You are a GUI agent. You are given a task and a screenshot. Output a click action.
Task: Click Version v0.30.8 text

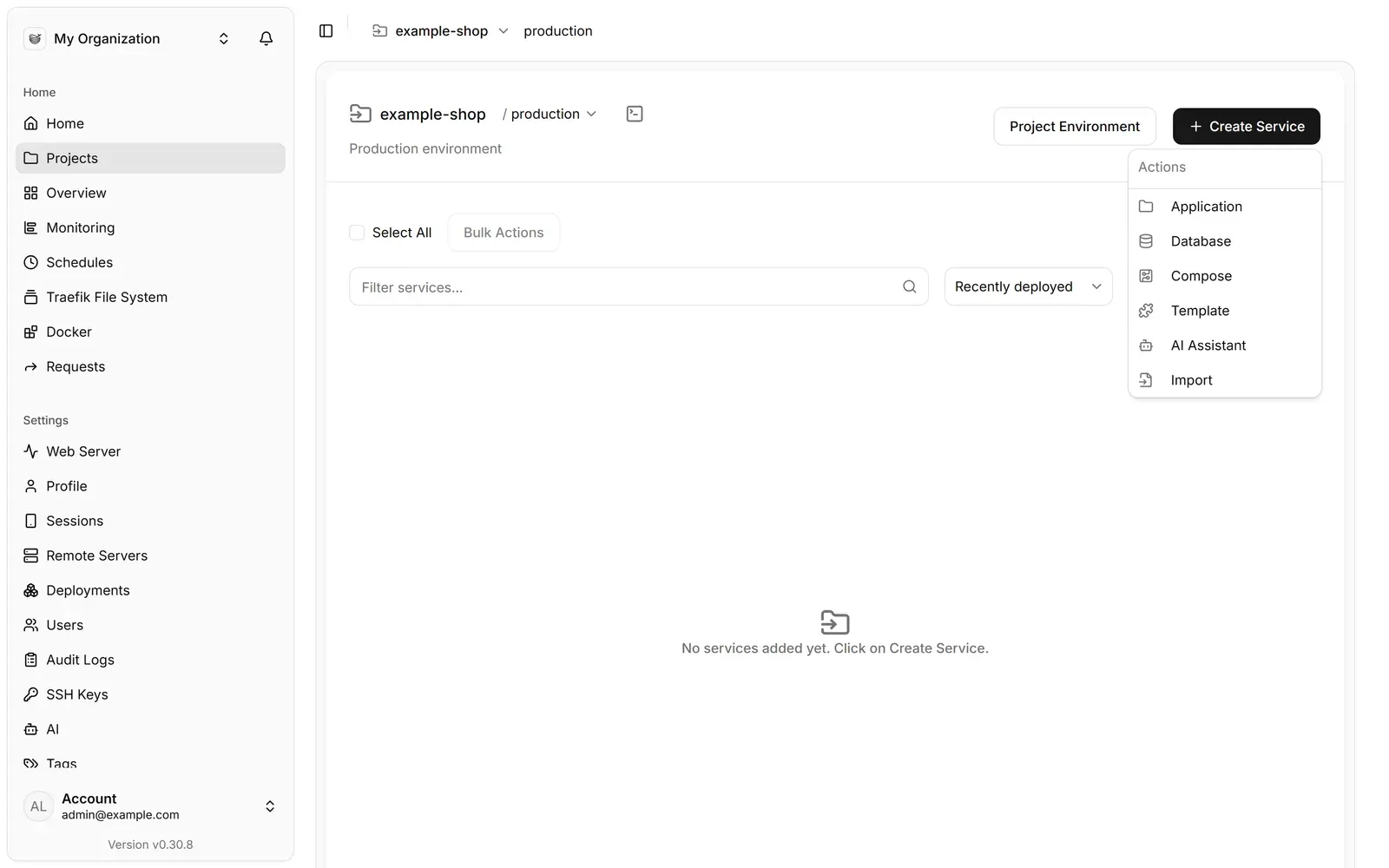[150, 845]
